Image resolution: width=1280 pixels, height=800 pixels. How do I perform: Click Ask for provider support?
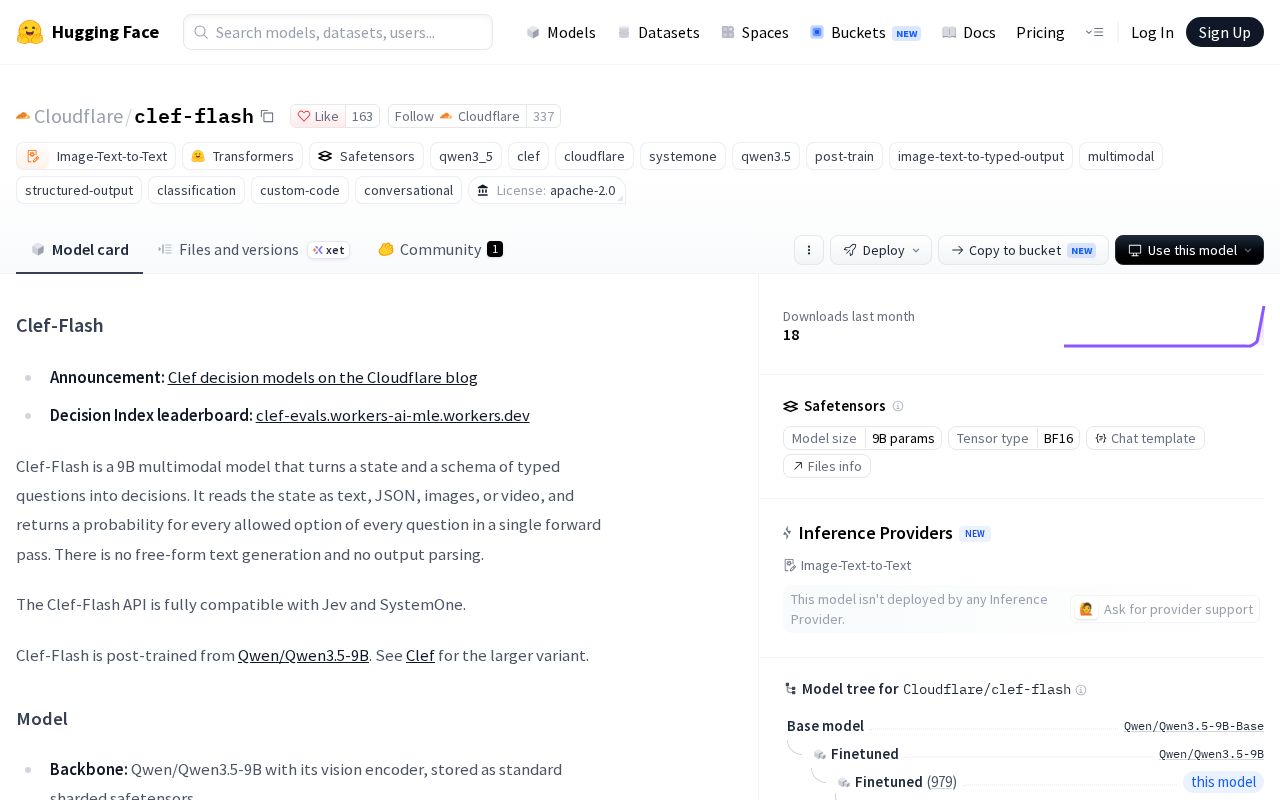click(1165, 609)
